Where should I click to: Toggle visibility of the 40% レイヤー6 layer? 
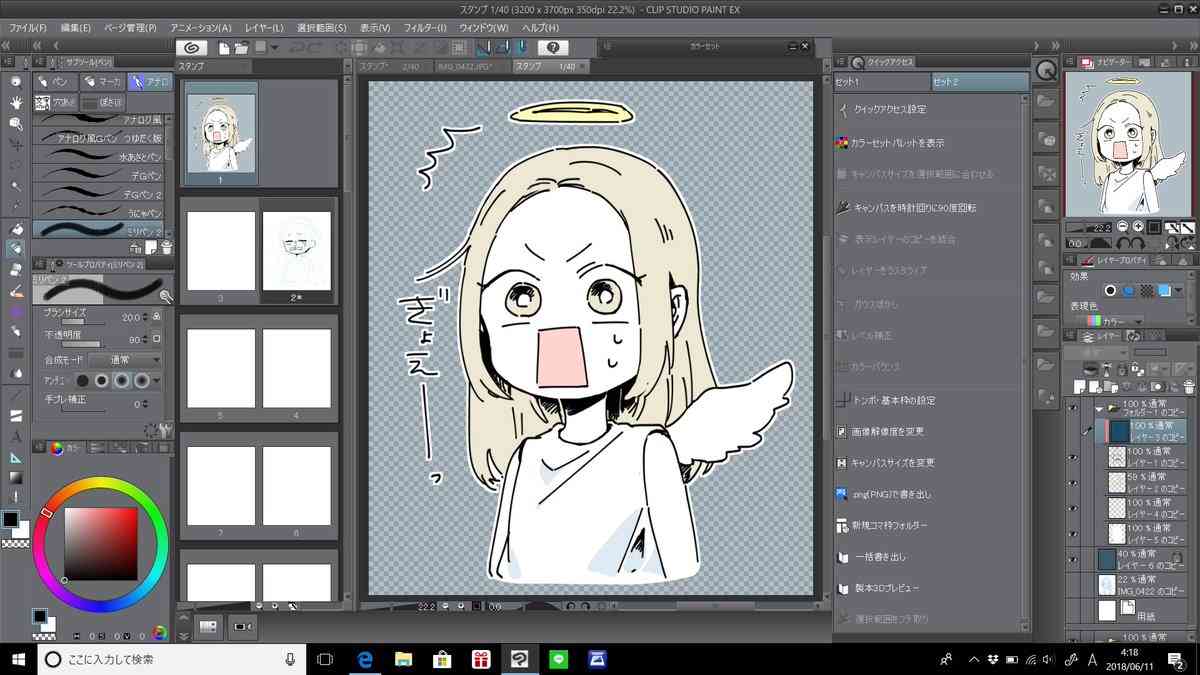tap(1072, 558)
